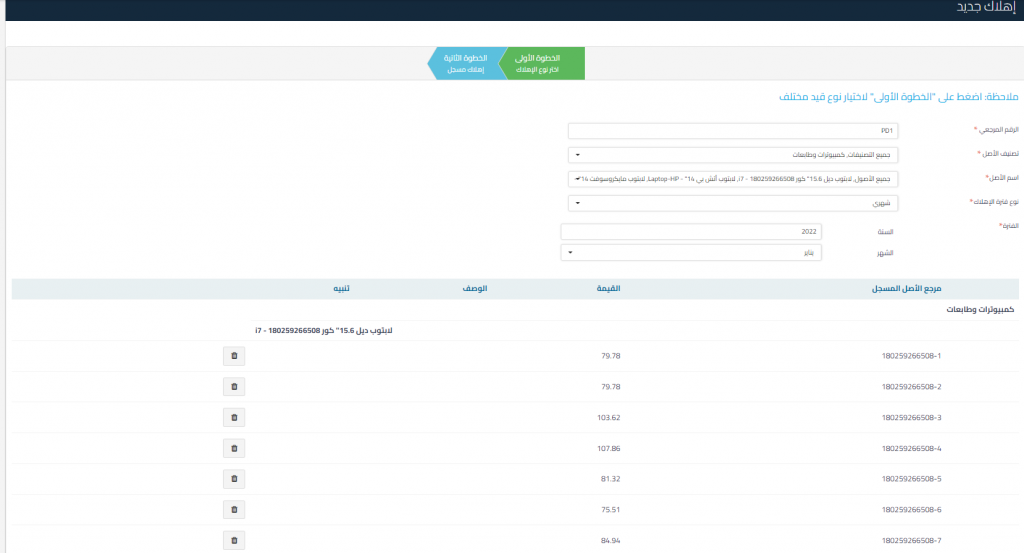Click the القيمة column header

pos(608,289)
